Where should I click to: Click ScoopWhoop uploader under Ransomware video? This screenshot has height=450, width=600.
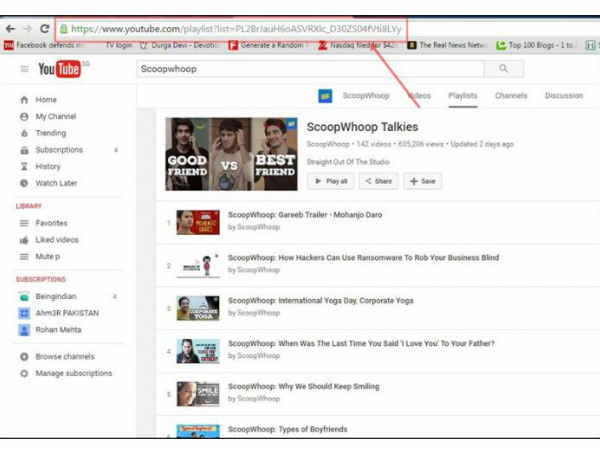(258, 270)
